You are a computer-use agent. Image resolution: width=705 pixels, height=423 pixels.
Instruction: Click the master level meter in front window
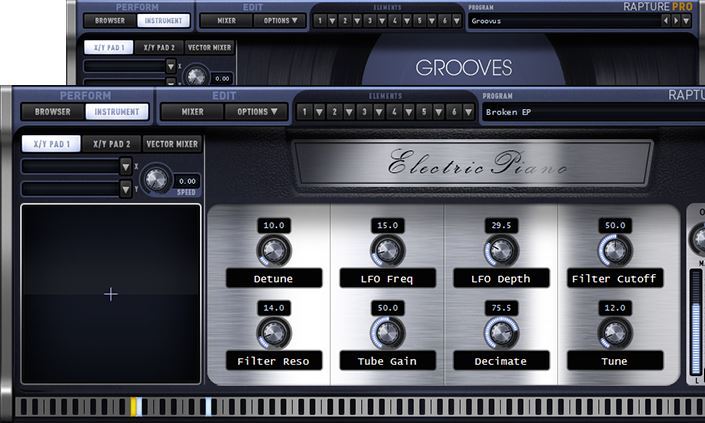click(x=696, y=321)
